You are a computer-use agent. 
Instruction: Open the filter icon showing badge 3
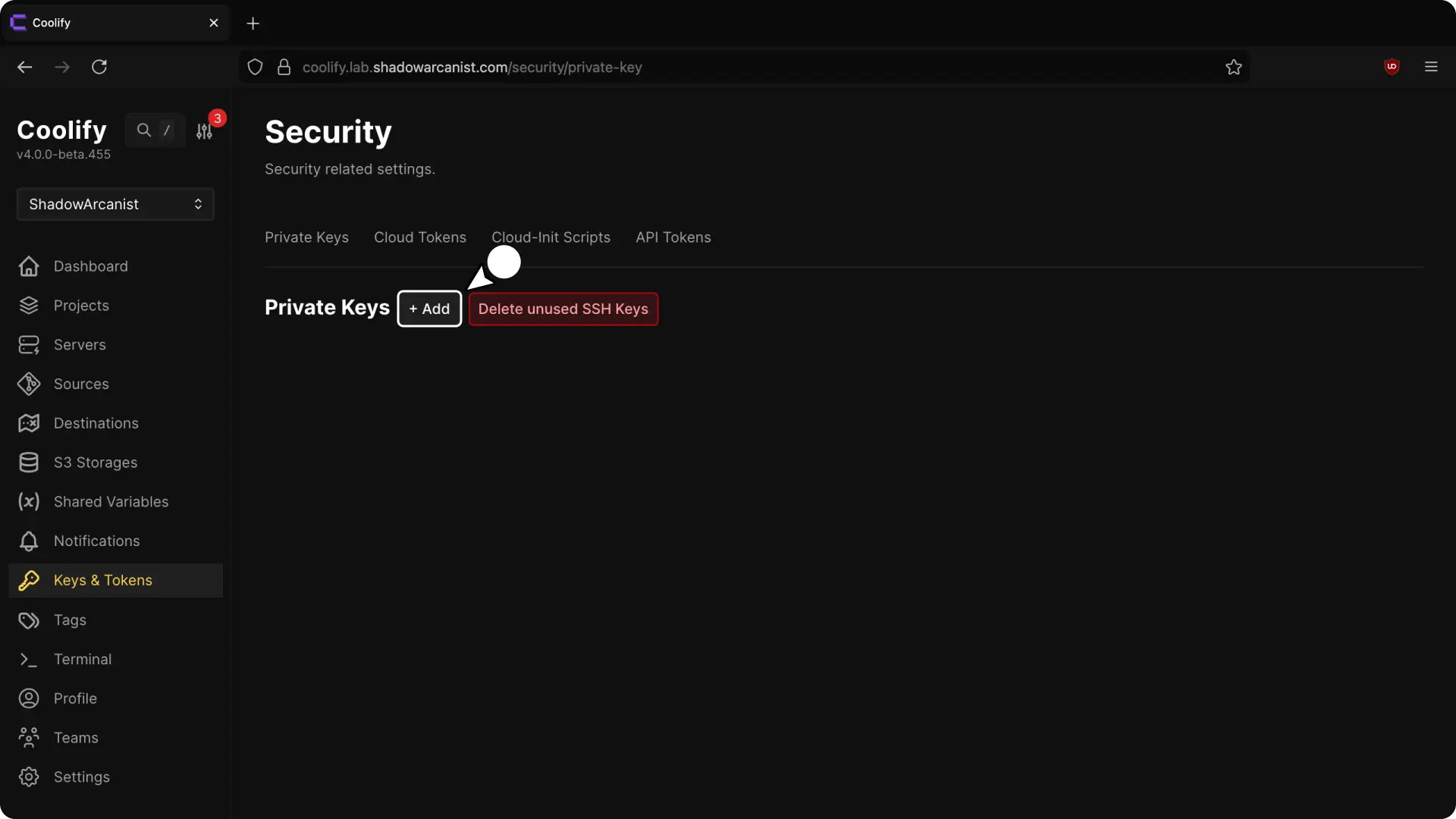tap(204, 130)
